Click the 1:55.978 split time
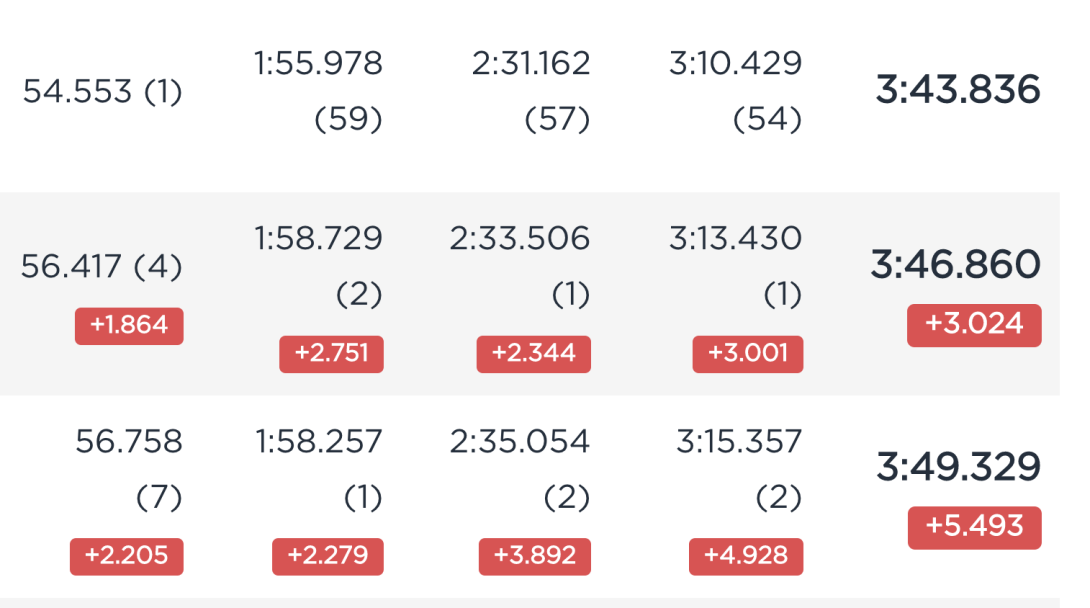Screen dimensions: 1090x608 pyautogui.click(x=318, y=63)
